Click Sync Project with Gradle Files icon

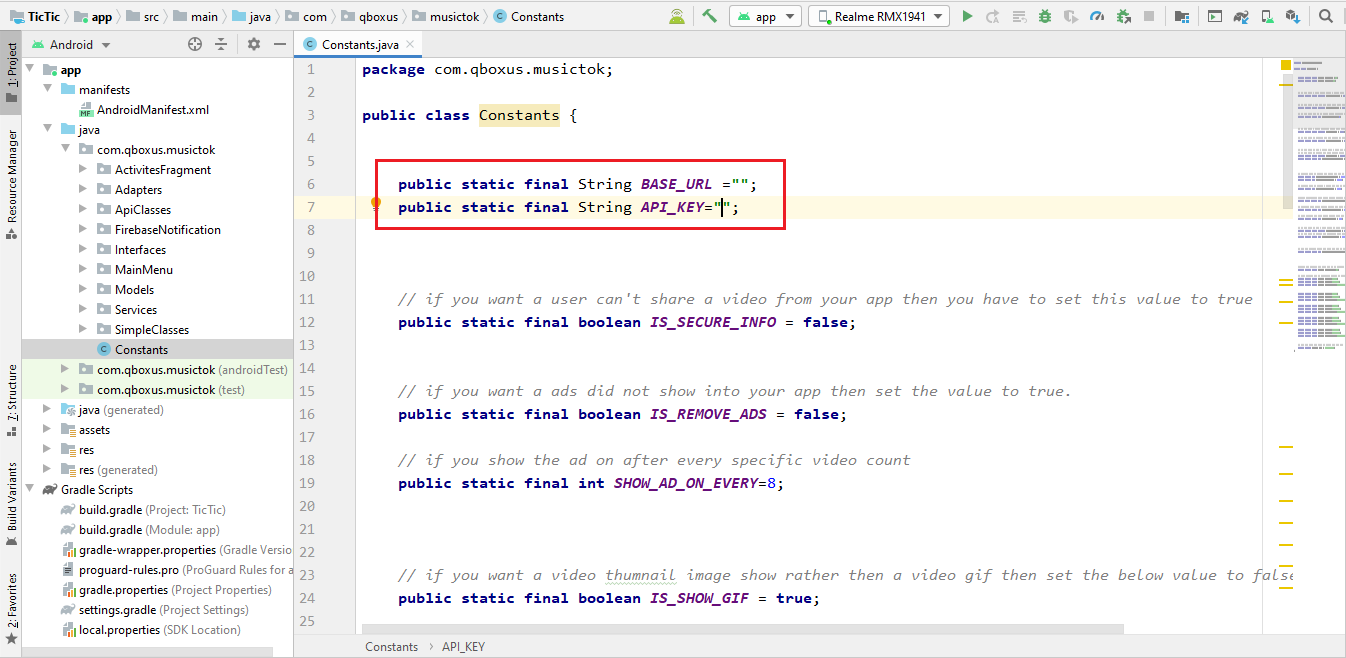click(x=1241, y=16)
